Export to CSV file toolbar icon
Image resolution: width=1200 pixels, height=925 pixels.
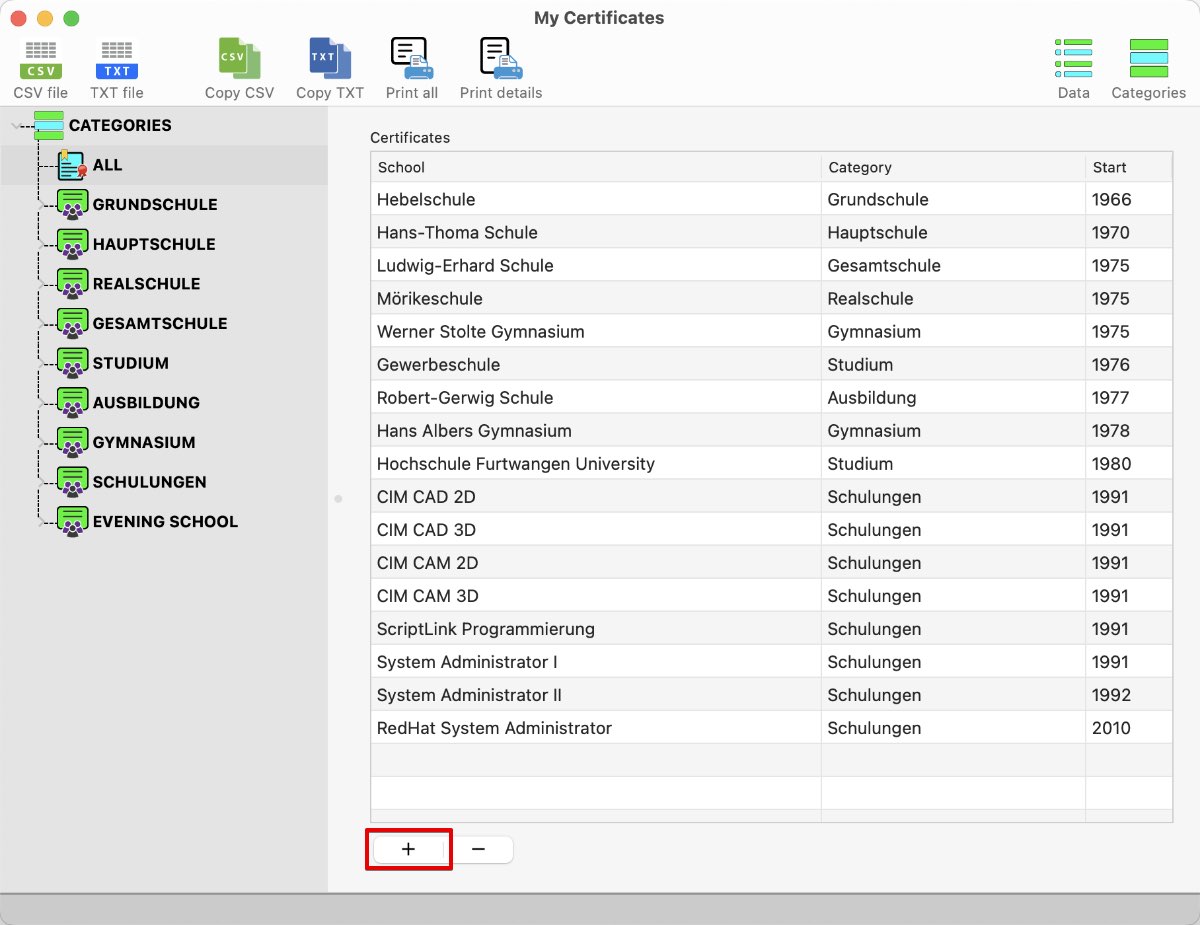click(x=41, y=60)
